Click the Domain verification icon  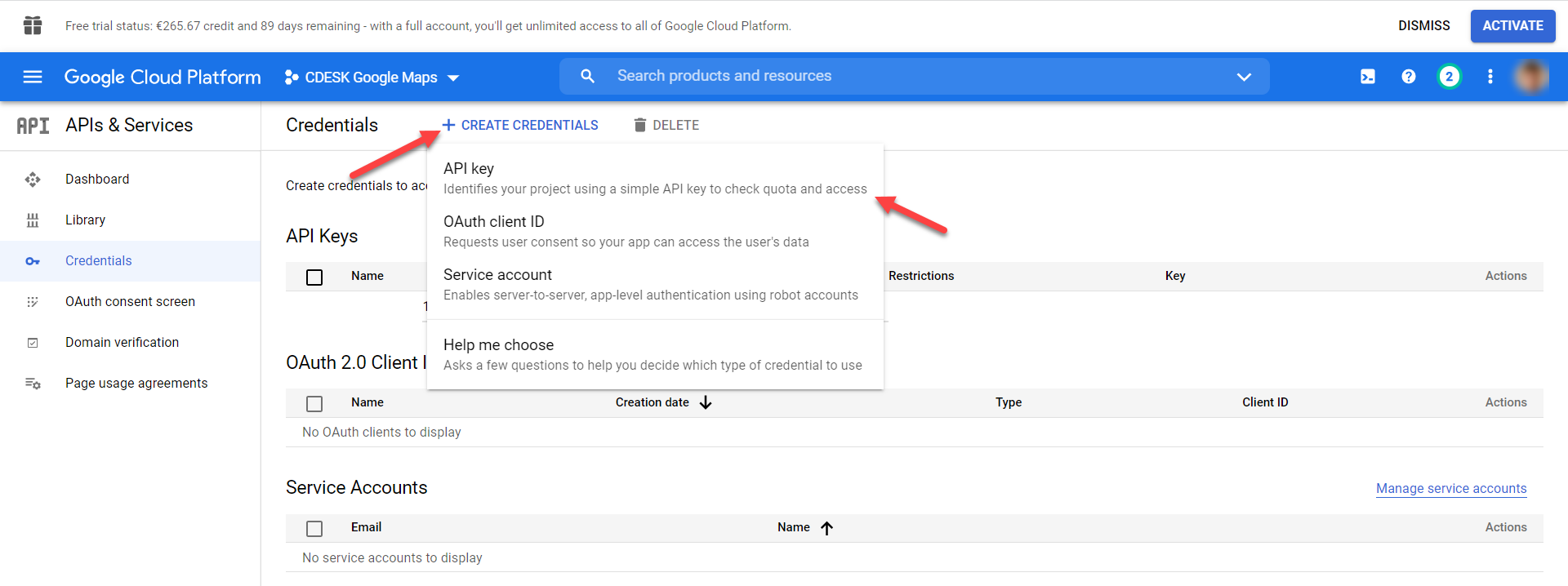point(33,343)
